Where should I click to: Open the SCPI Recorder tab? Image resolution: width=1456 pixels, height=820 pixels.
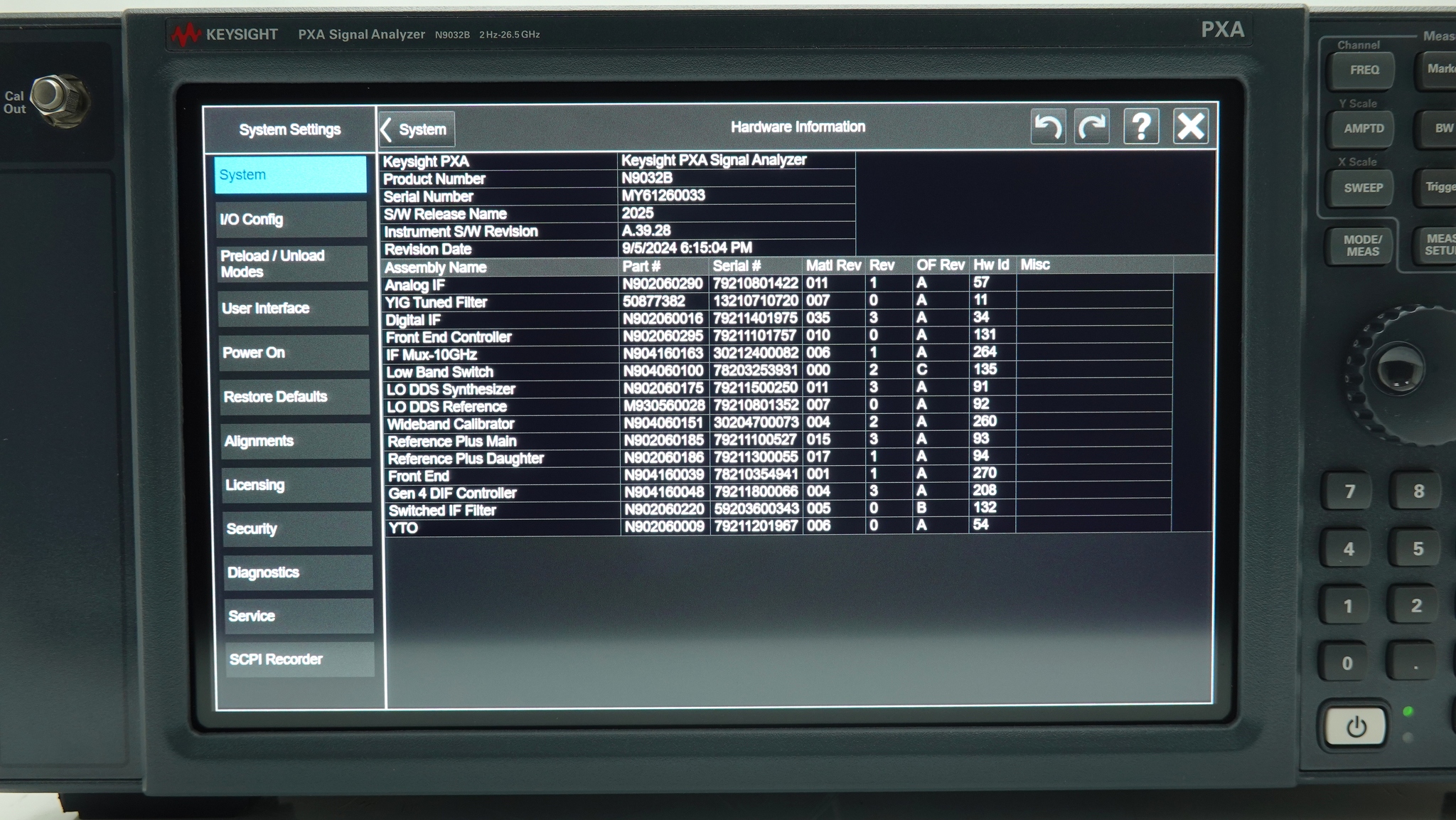coord(299,659)
